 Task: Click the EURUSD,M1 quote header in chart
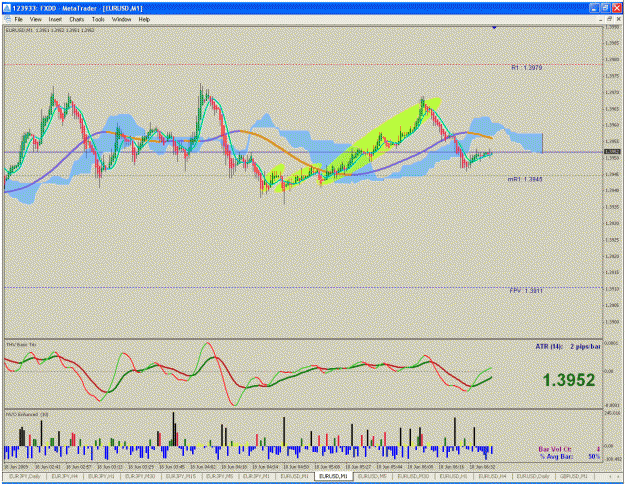(x=50, y=30)
